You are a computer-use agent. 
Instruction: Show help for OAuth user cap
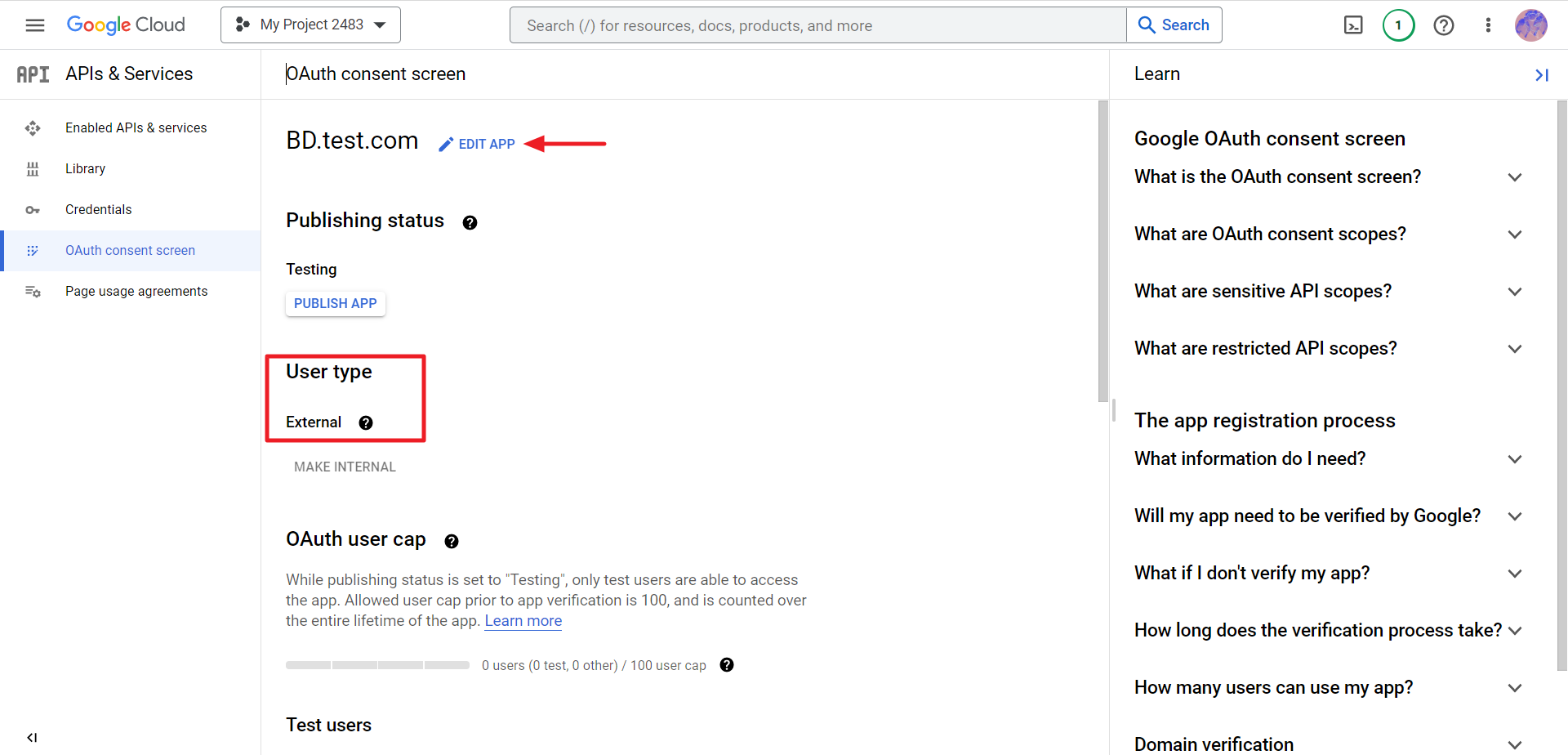(x=452, y=541)
